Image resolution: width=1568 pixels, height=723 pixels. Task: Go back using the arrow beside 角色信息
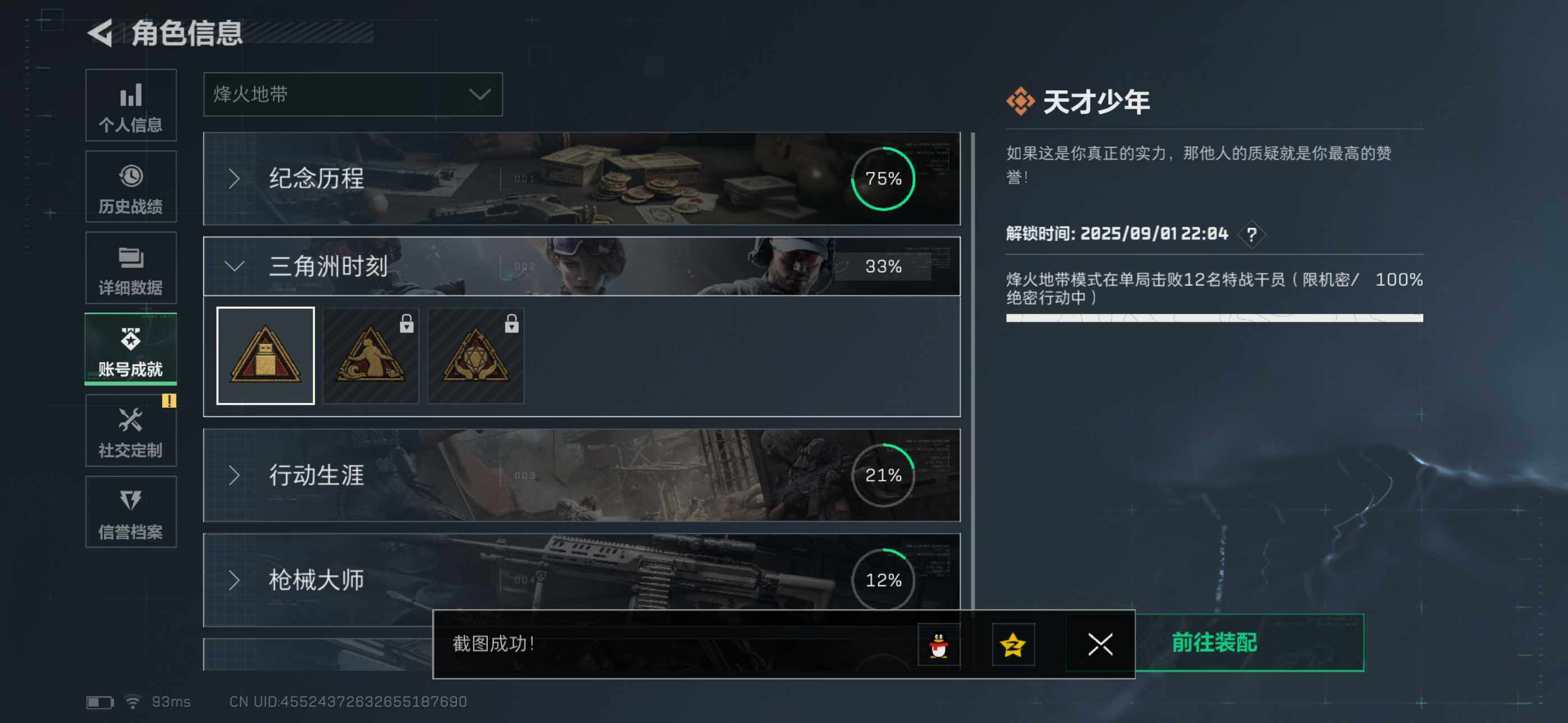[100, 33]
